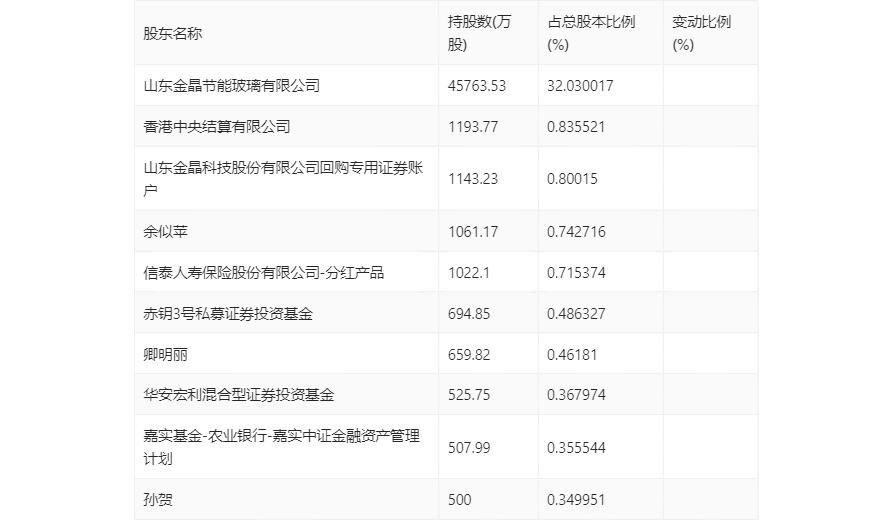Click the percentage 0.355544
The width and height of the screenshot is (893, 520).
point(576,448)
